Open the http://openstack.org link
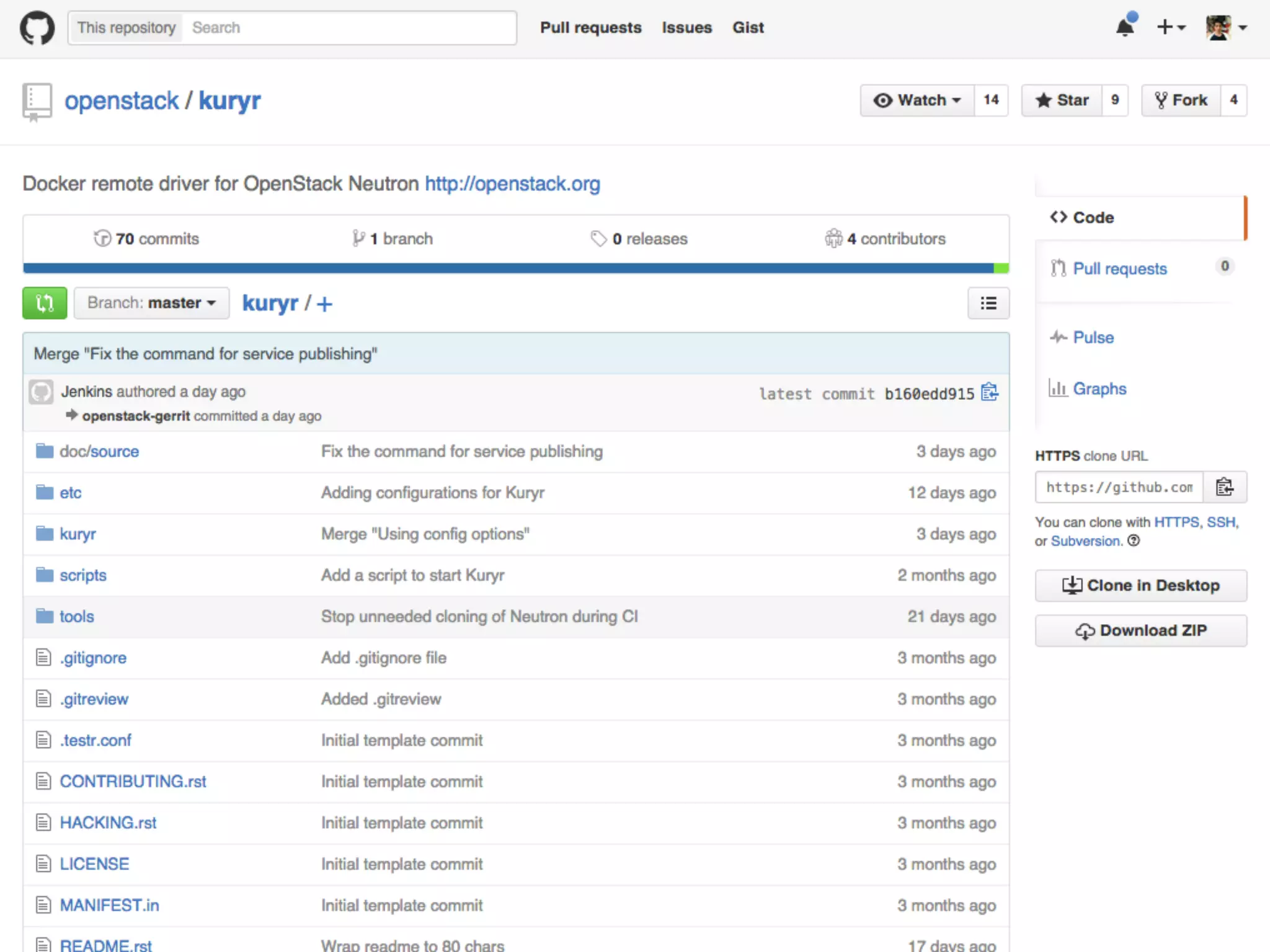The image size is (1270, 952). click(x=512, y=183)
